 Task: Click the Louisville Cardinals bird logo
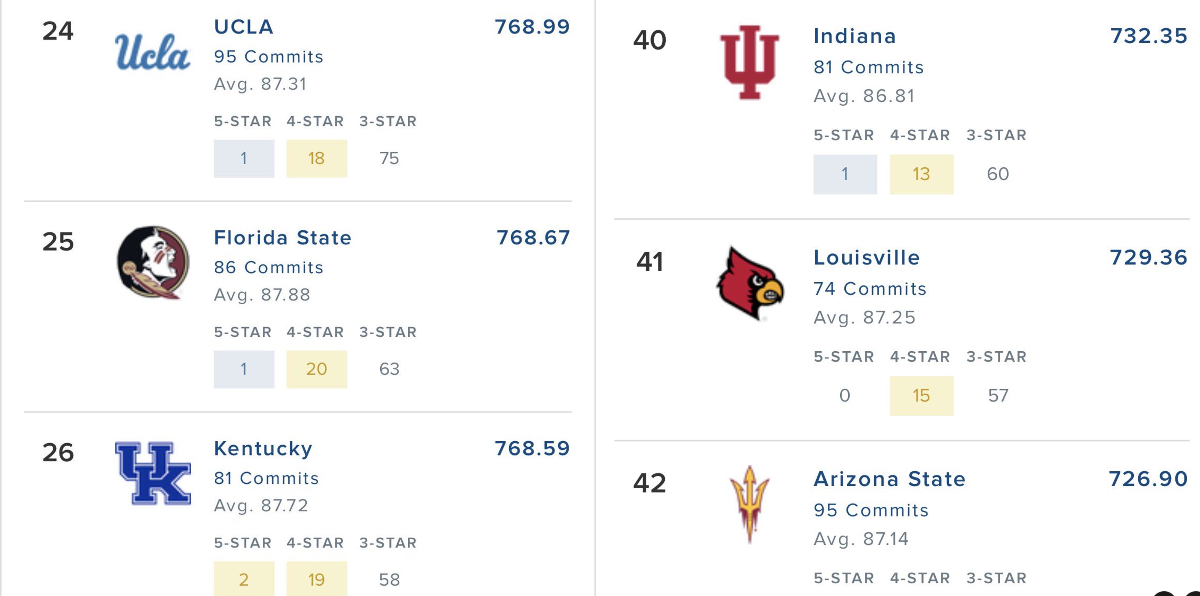coord(750,284)
